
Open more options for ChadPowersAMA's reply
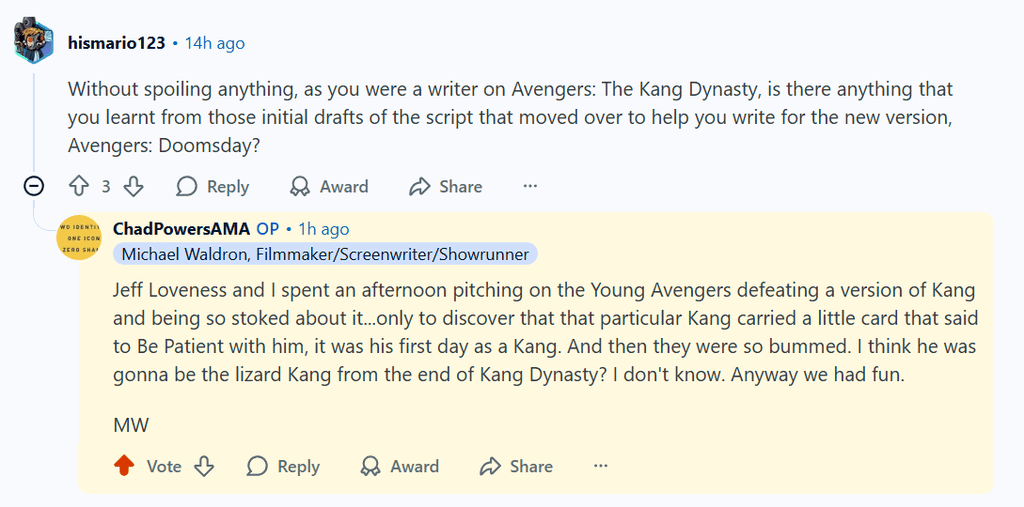pyautogui.click(x=601, y=466)
